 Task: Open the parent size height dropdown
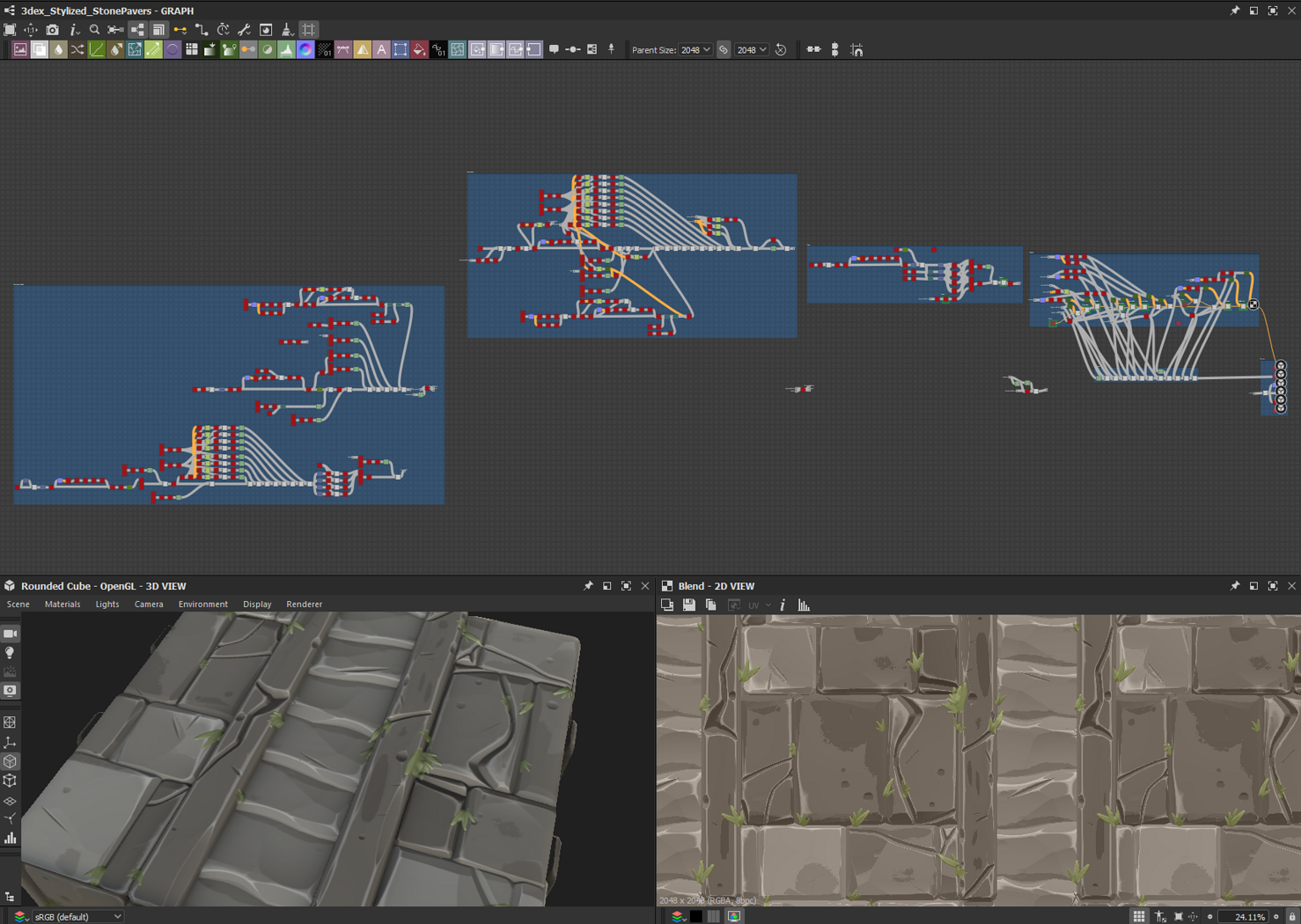[x=752, y=50]
